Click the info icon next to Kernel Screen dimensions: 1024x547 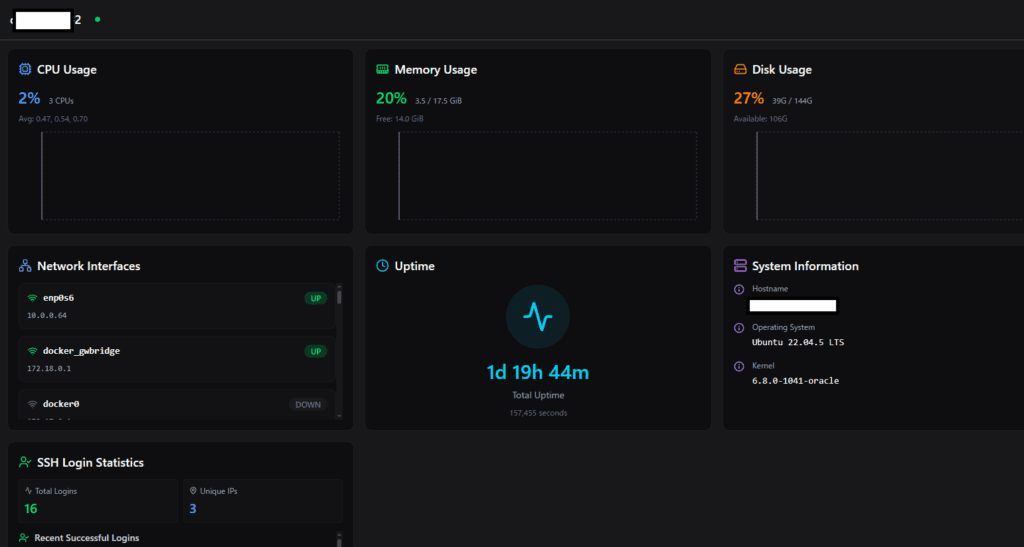click(739, 366)
